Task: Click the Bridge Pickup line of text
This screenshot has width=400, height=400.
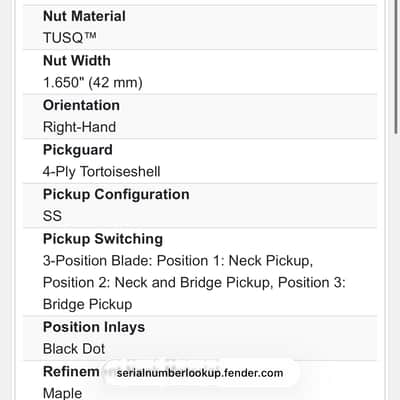Action: pos(88,304)
